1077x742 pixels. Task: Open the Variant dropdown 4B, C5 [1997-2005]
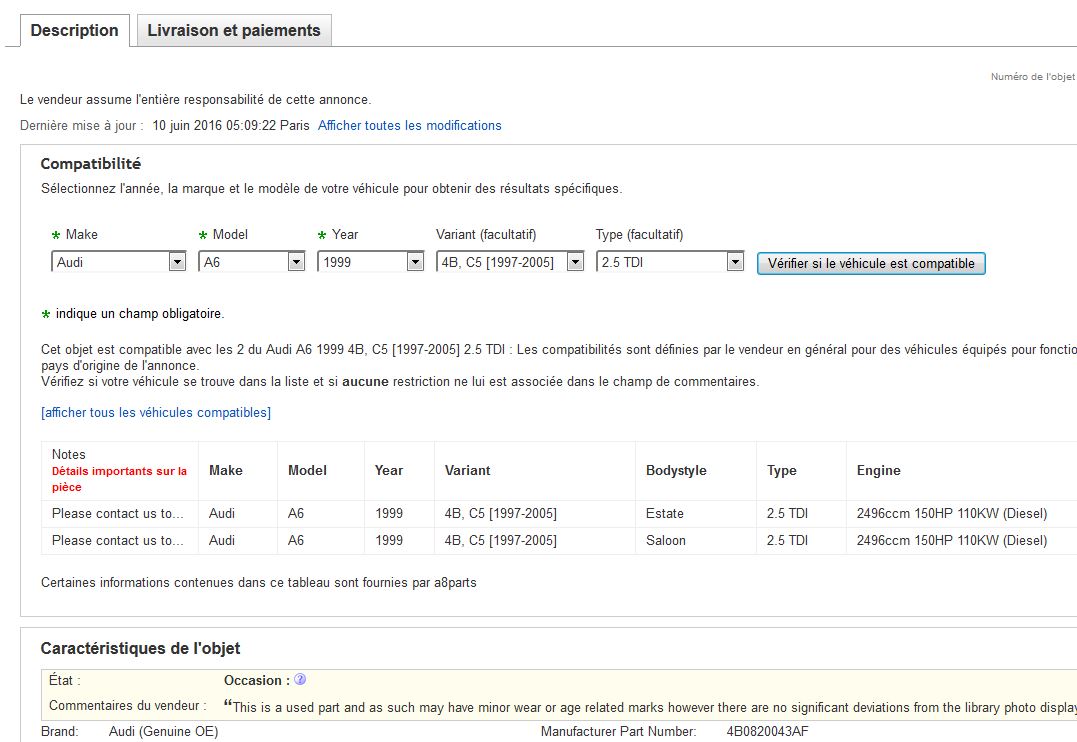click(510, 262)
